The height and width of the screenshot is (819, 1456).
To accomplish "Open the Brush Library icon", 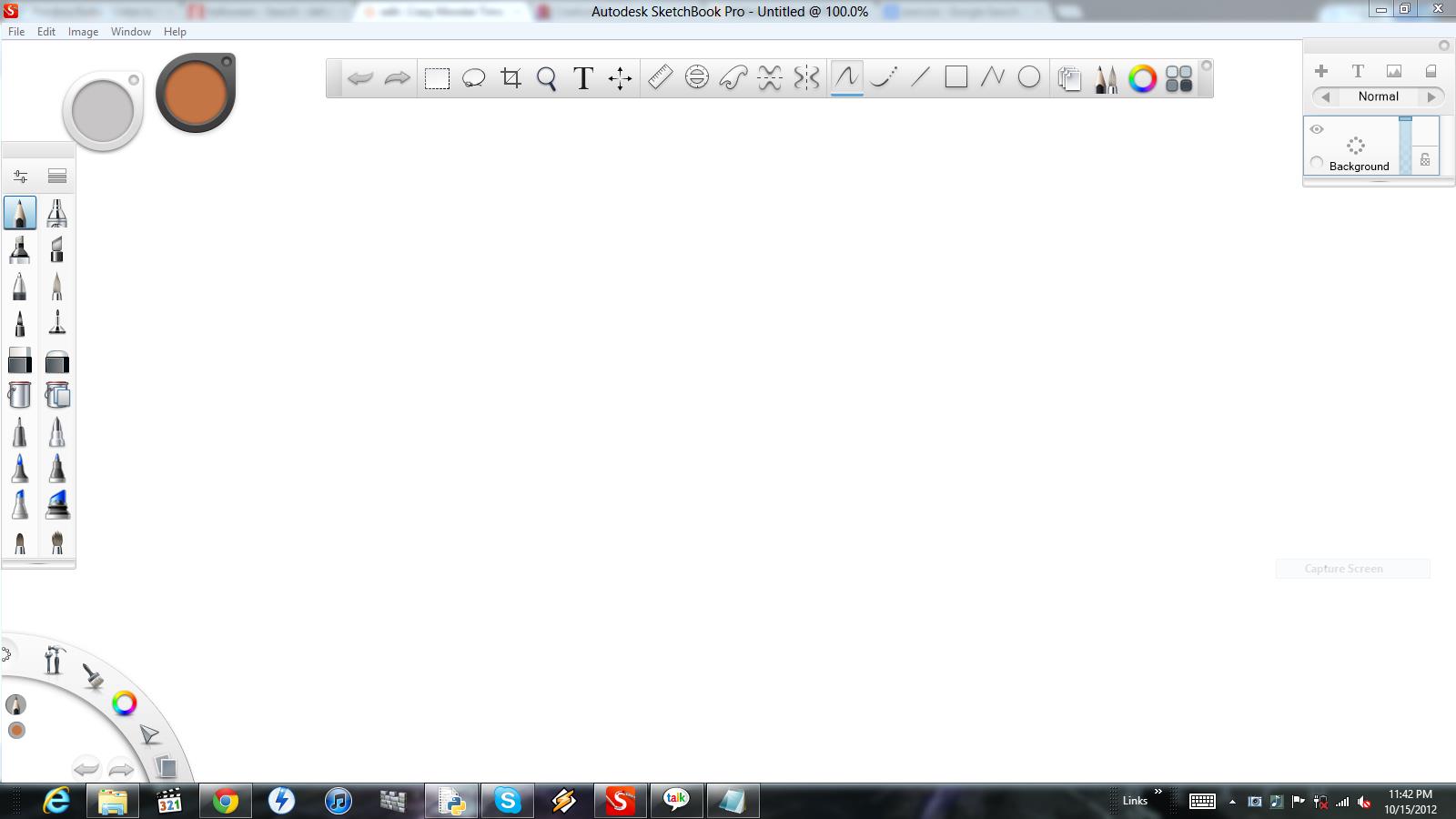I will pos(57,177).
